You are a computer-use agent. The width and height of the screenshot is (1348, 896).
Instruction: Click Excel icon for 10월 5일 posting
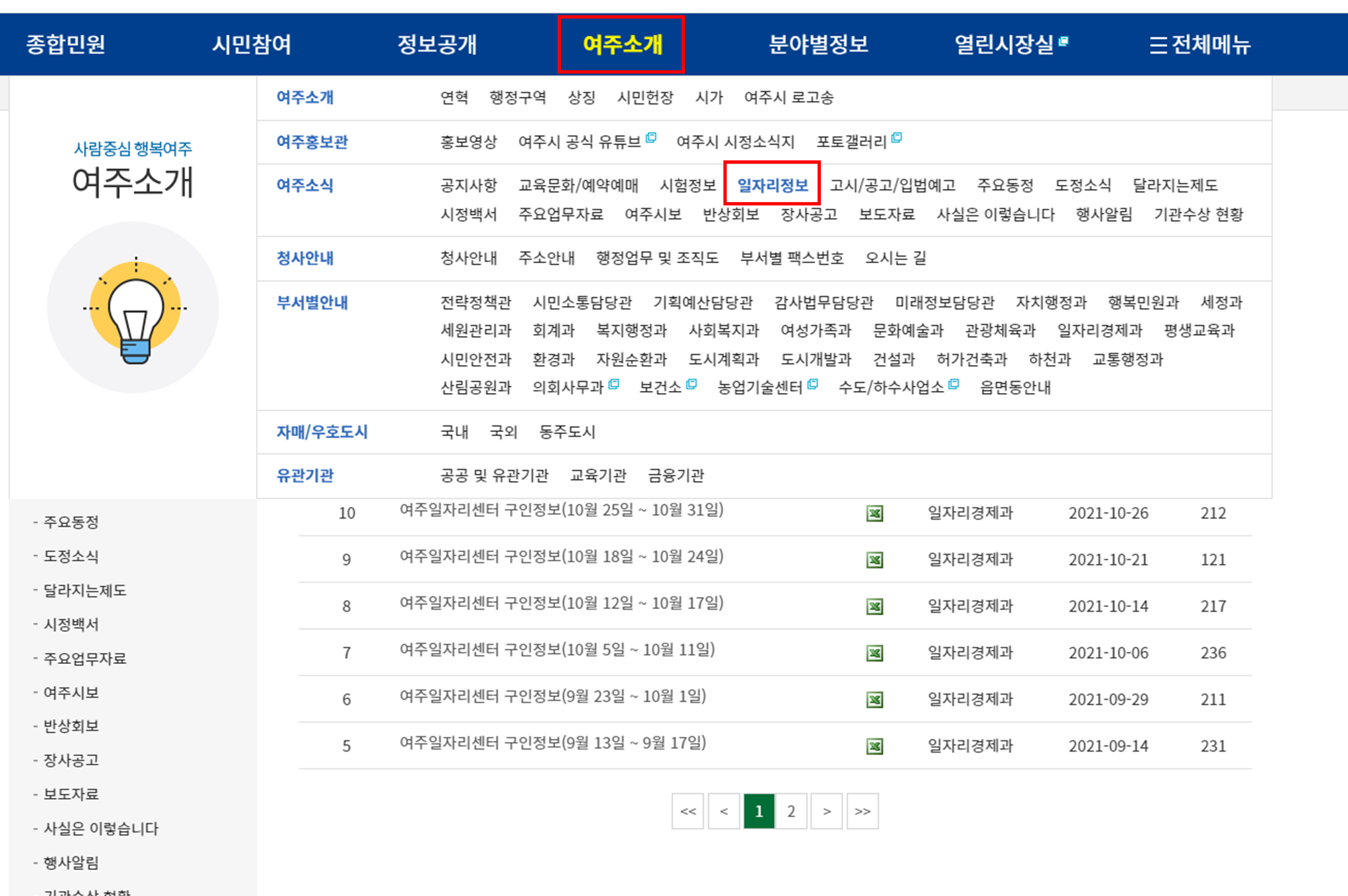tap(875, 653)
